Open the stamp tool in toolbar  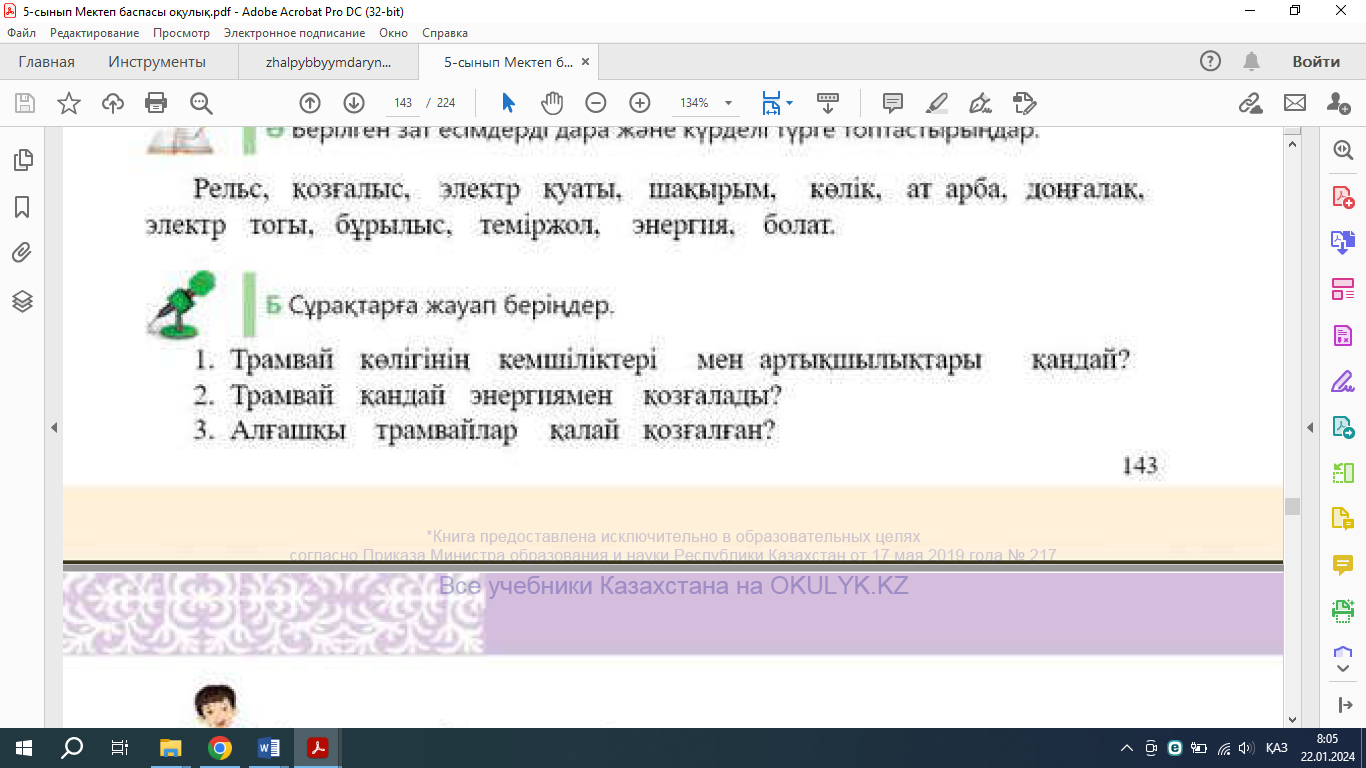[x=1024, y=103]
